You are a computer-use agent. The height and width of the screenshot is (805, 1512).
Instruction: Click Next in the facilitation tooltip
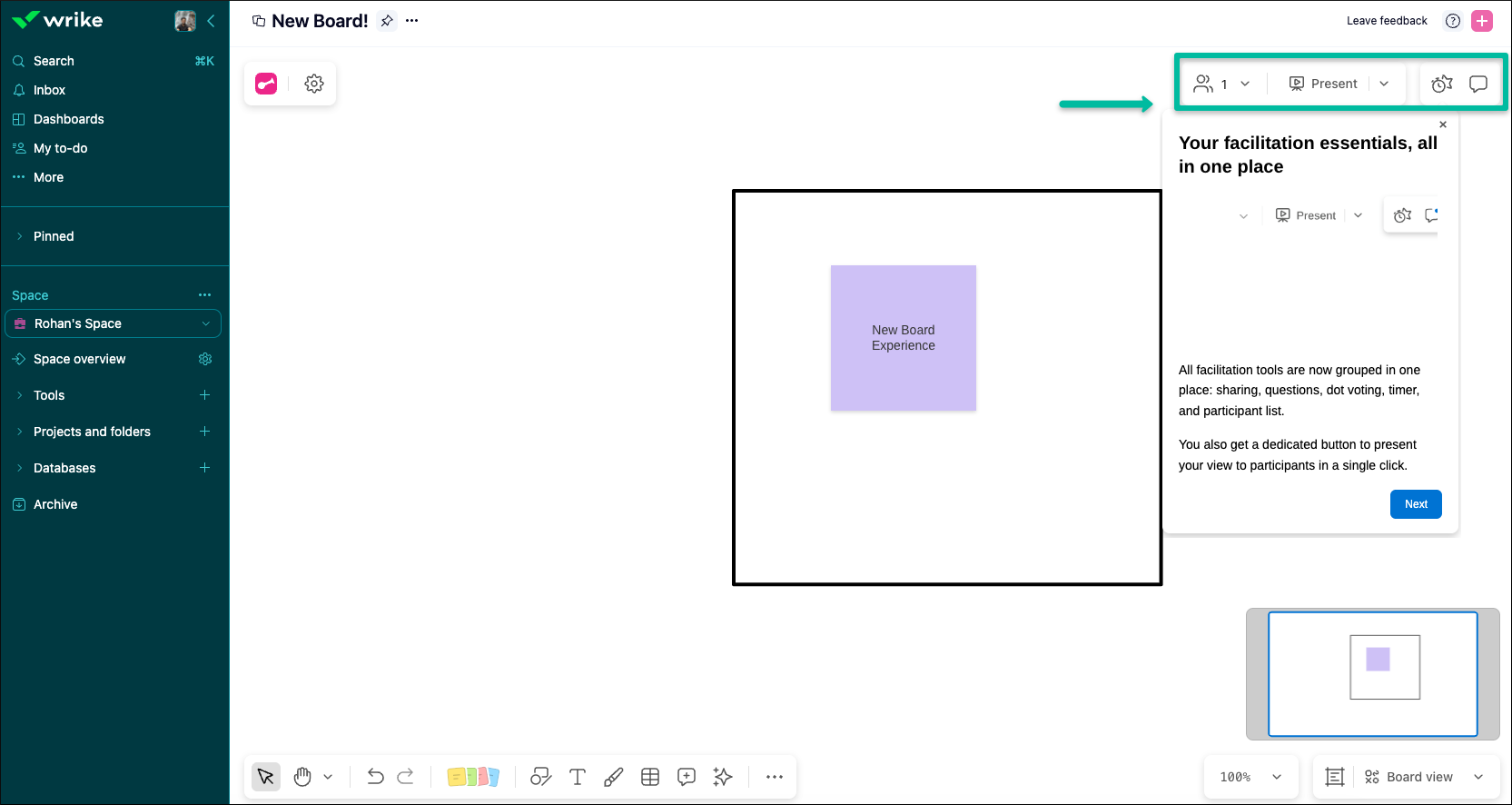pyautogui.click(x=1415, y=504)
